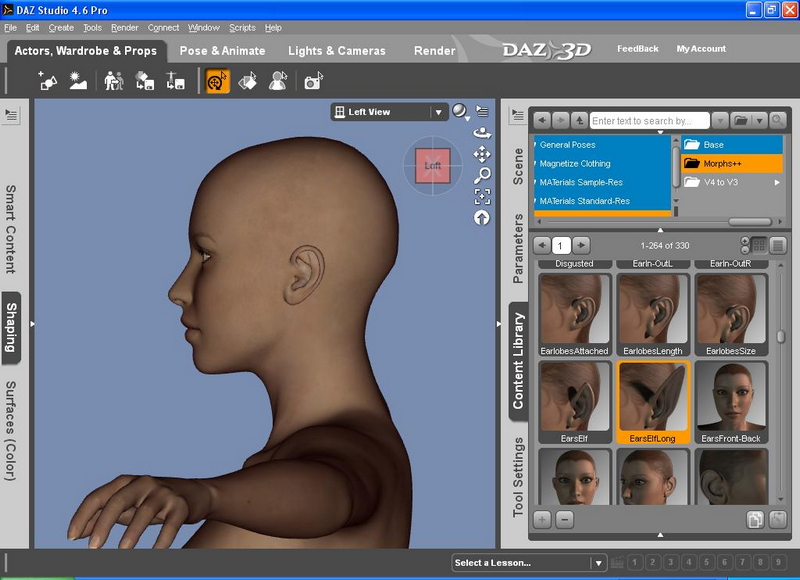Click the Content Library back arrow
The height and width of the screenshot is (580, 800).
(x=542, y=120)
